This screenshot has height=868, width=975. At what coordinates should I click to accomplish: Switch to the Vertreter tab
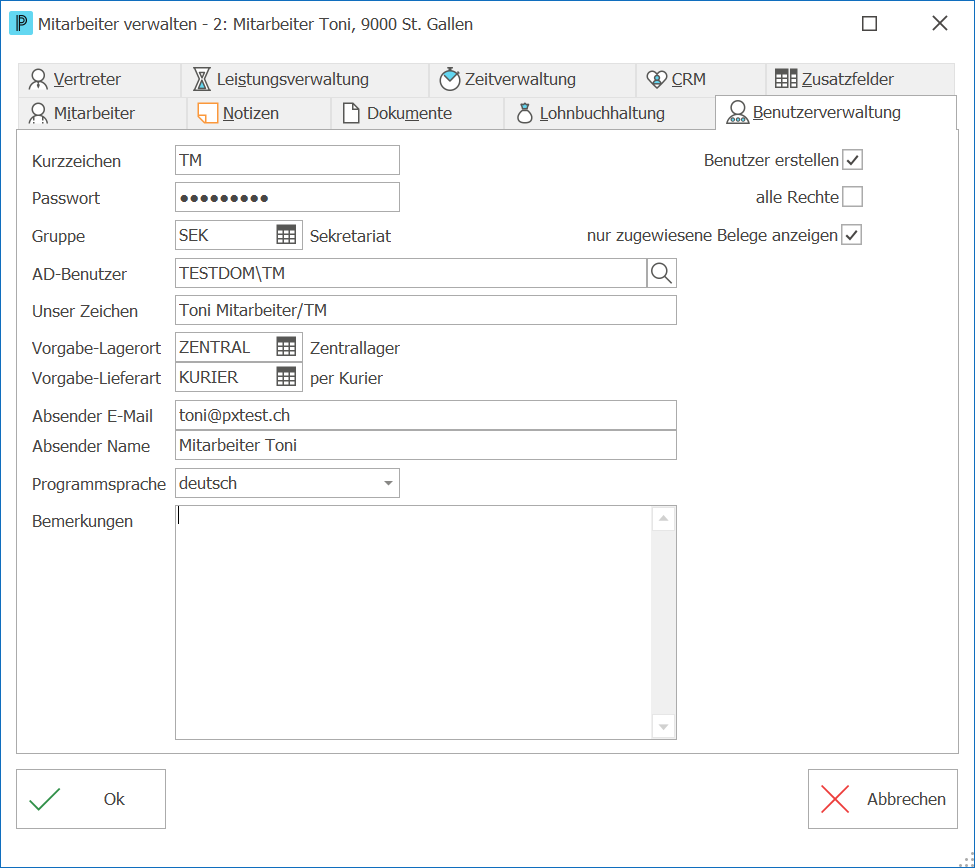point(99,80)
